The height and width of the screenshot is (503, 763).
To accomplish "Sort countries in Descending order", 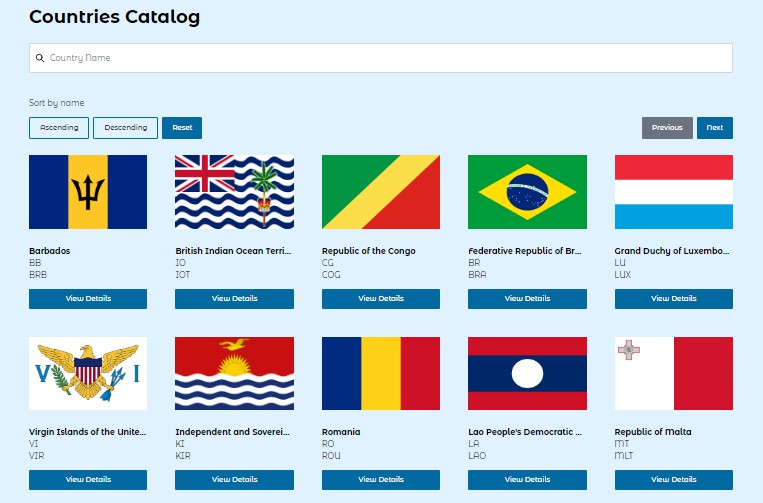I will point(125,128).
